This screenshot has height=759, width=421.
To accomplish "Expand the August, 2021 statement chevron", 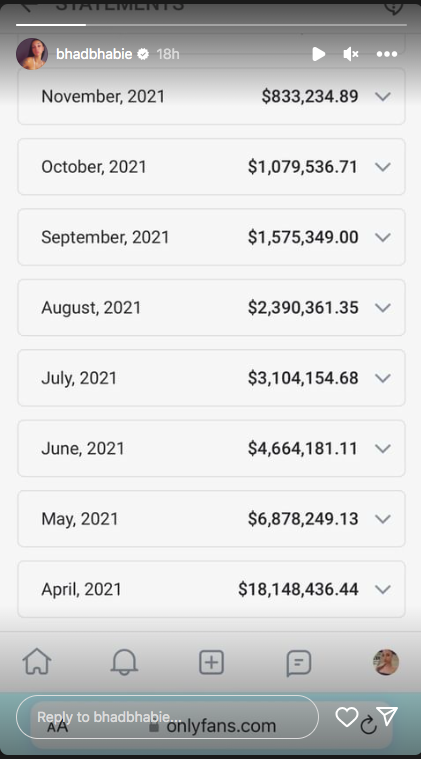I will [383, 308].
